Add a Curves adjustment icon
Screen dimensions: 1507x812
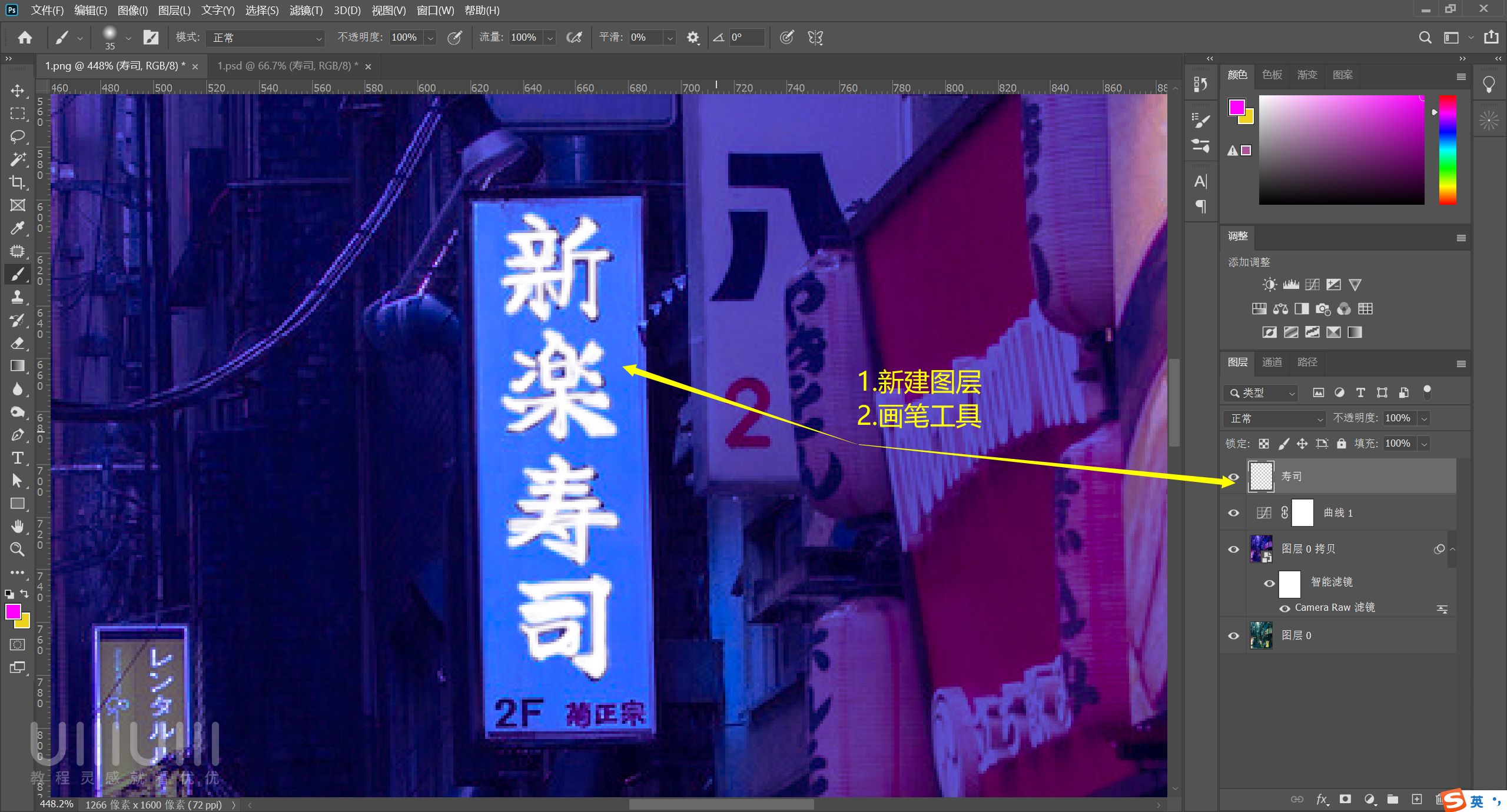click(1312, 285)
